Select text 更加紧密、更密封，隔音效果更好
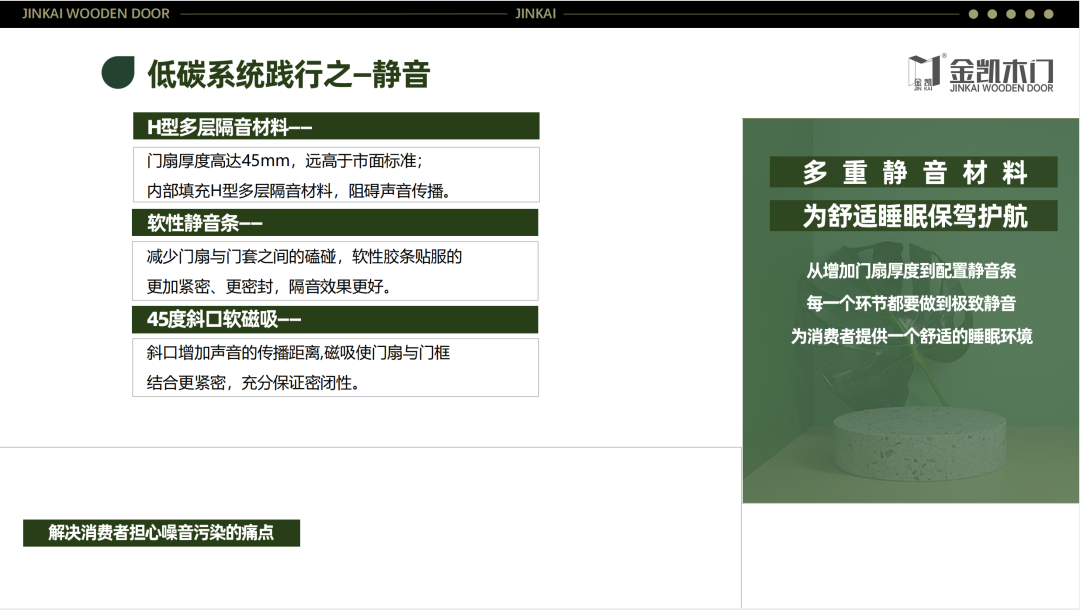Screen dimensions: 1080x610 pos(264,286)
